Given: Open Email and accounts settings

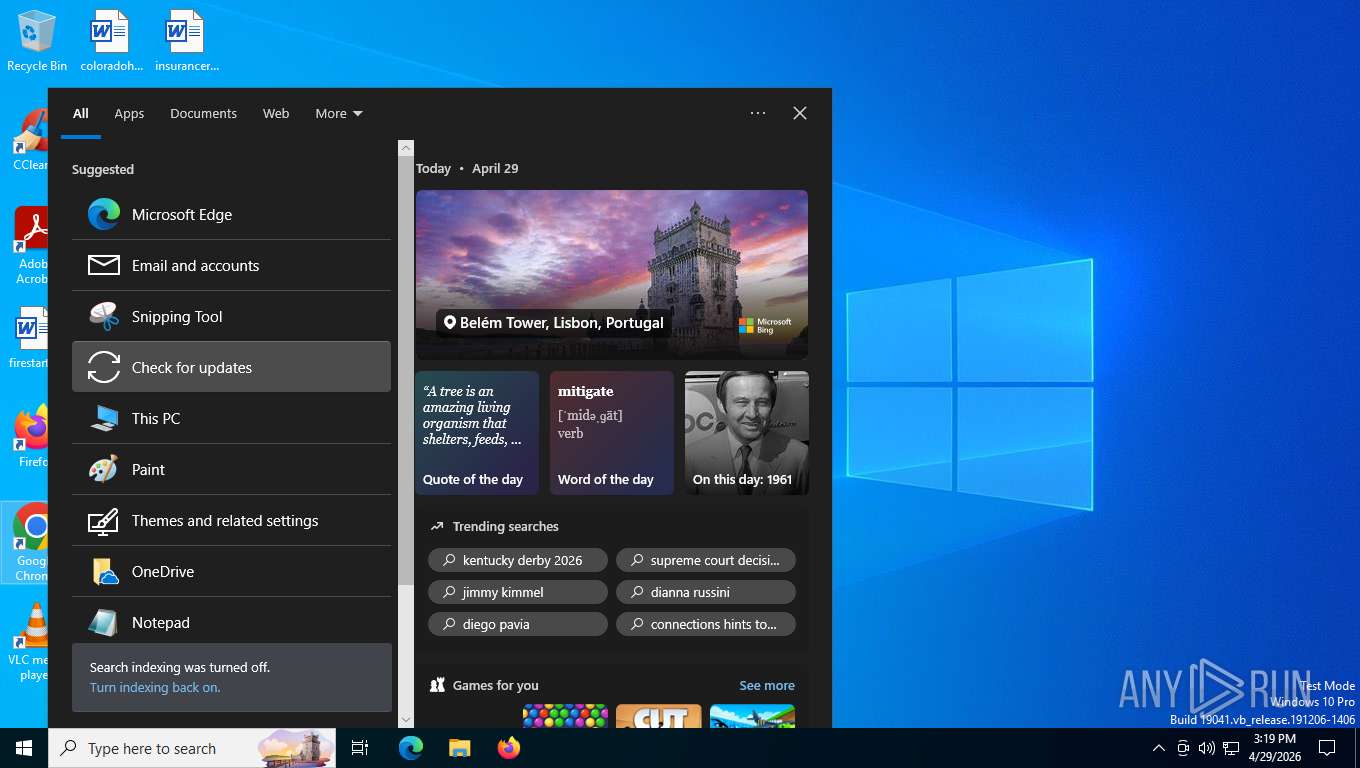Looking at the screenshot, I should click(231, 265).
